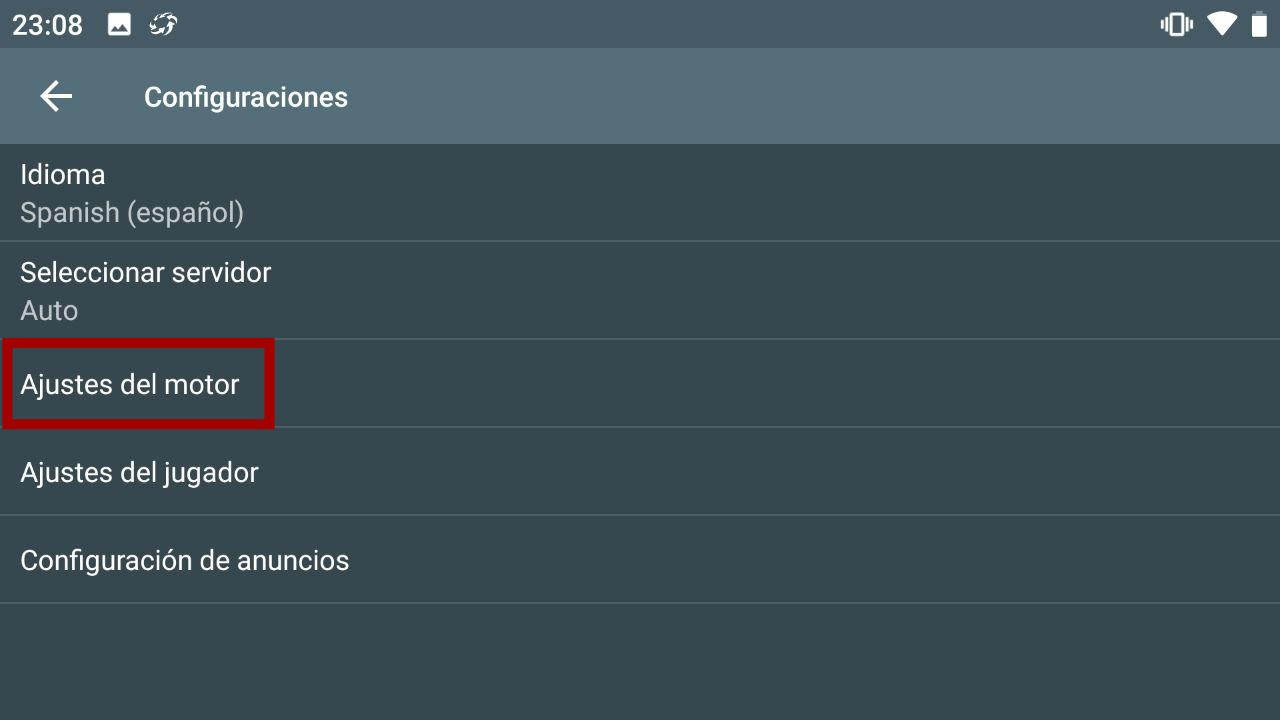Click the Configuraciones header title
Screen dimensions: 1280x720
(x=246, y=97)
